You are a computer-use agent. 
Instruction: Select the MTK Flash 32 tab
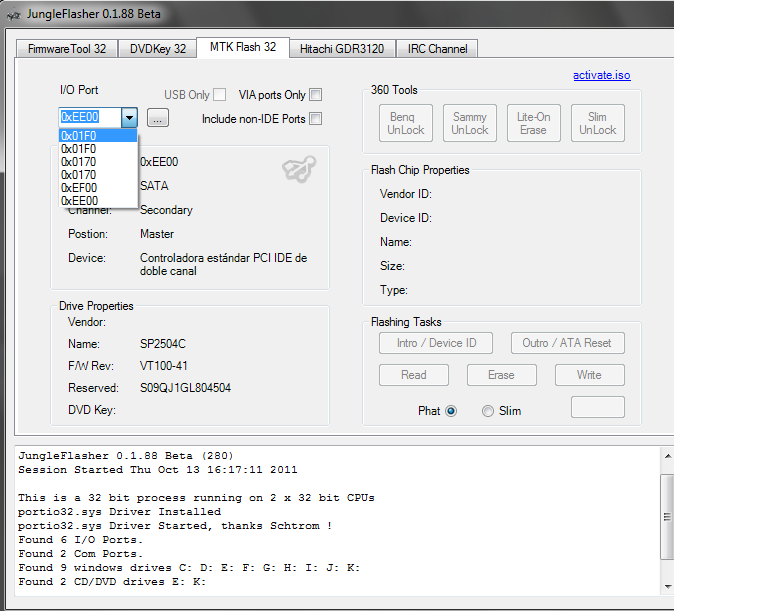point(243,47)
